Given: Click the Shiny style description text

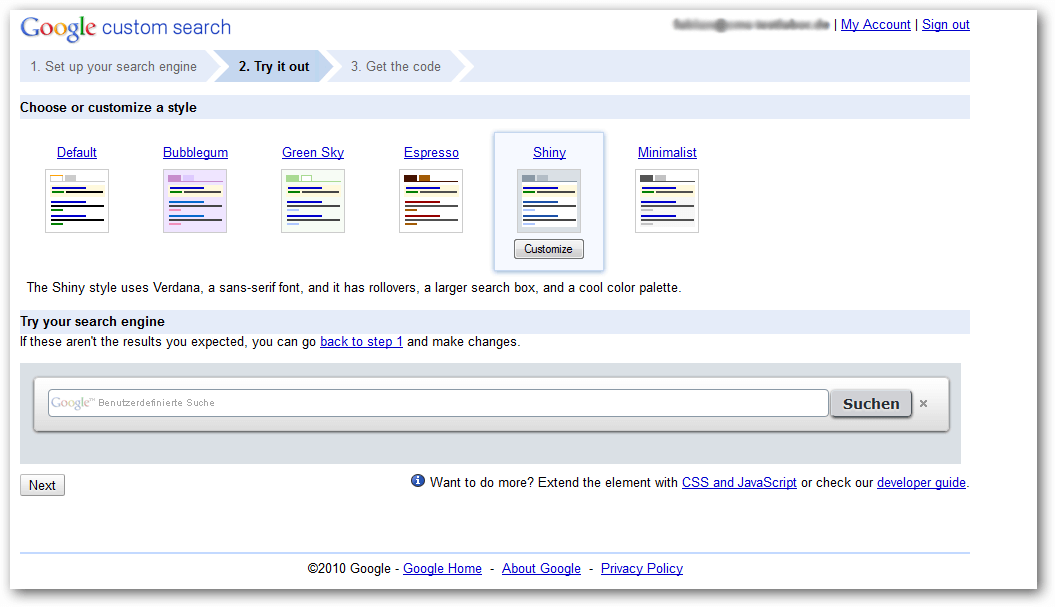Looking at the screenshot, I should pyautogui.click(x=354, y=288).
